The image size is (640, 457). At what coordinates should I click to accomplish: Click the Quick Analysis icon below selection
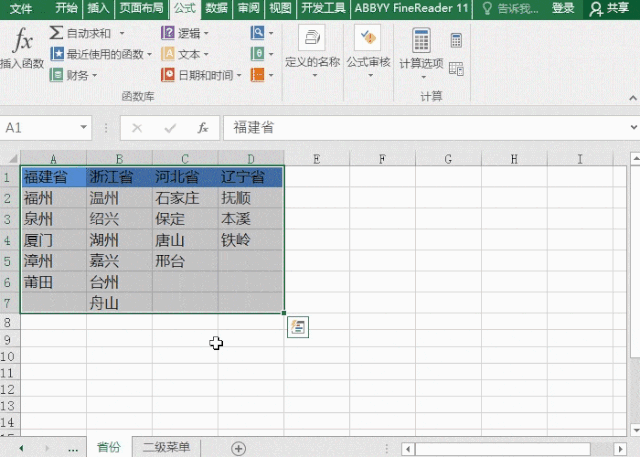pos(298,327)
